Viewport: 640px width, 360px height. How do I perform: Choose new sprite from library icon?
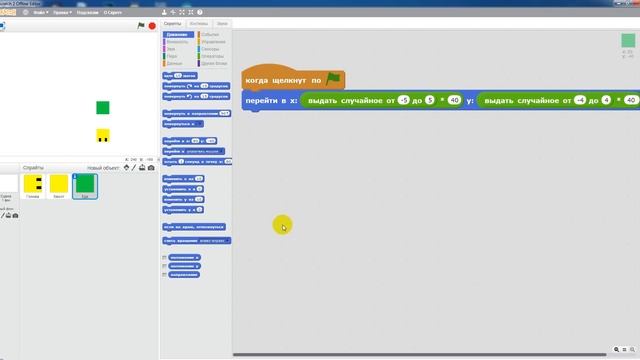click(x=126, y=168)
